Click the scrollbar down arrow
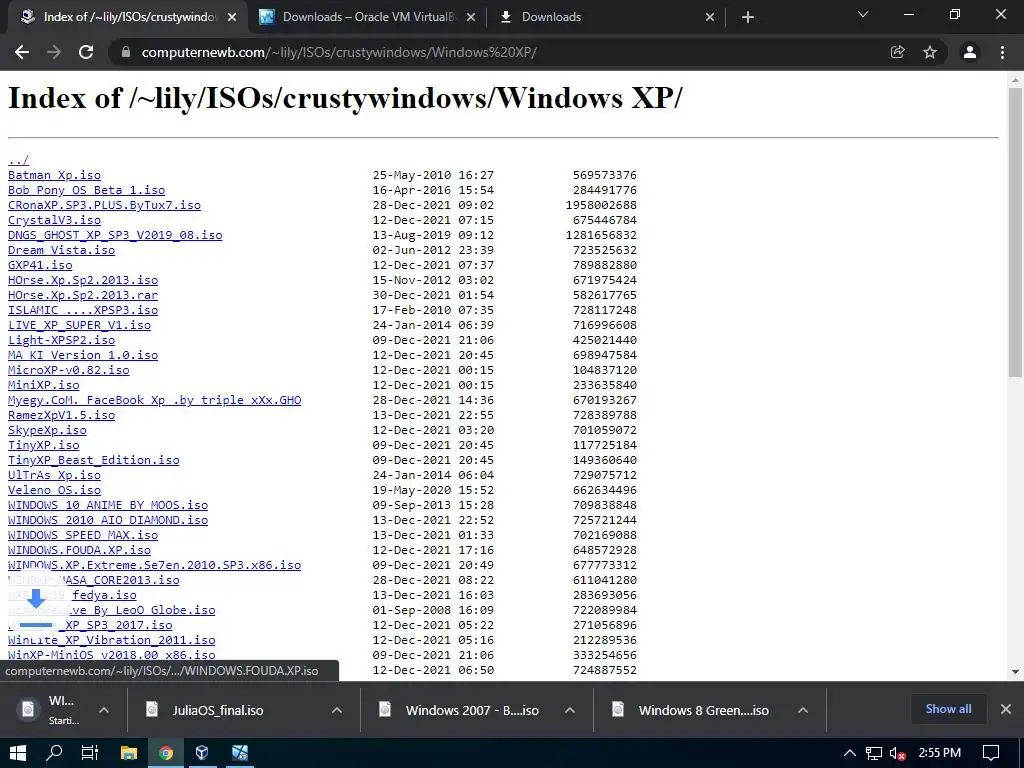Image resolution: width=1024 pixels, height=768 pixels. click(x=1015, y=671)
